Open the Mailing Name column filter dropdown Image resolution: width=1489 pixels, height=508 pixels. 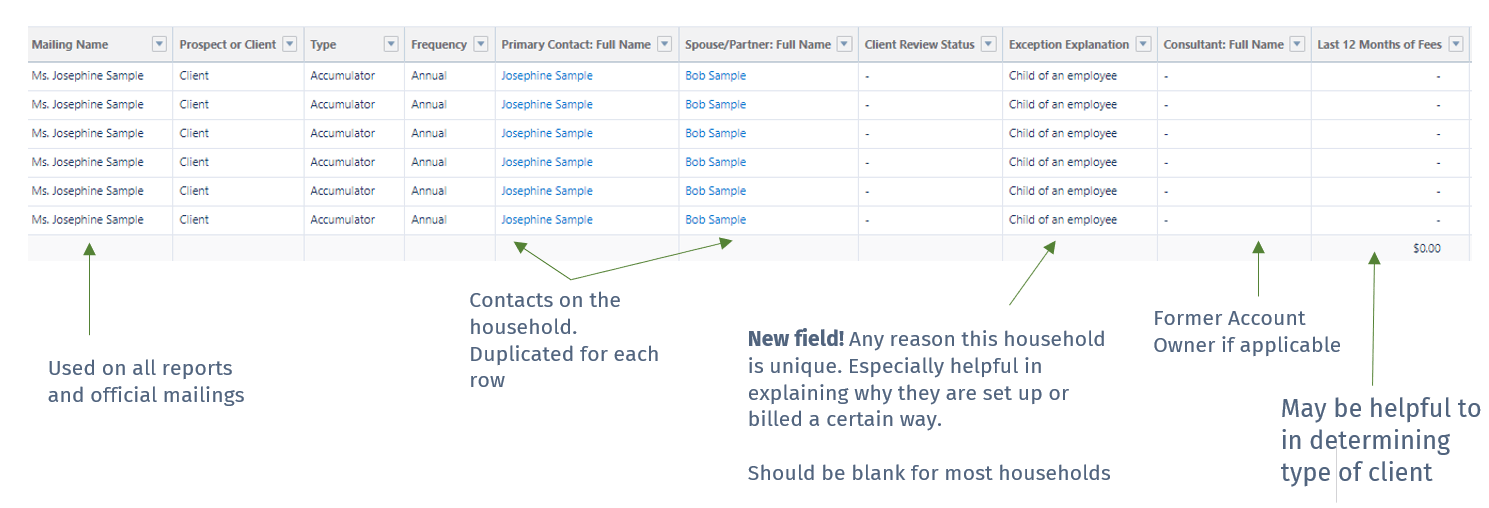pyautogui.click(x=159, y=44)
